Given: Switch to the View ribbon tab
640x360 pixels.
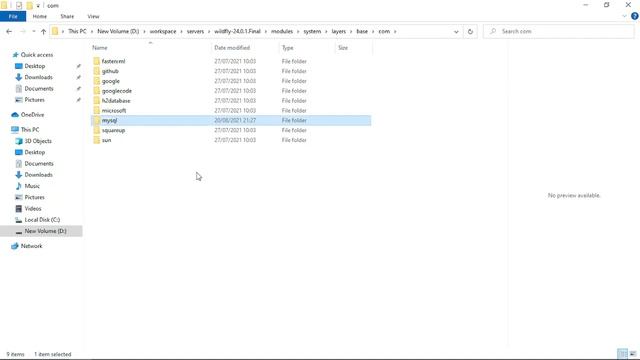Looking at the screenshot, I should [x=93, y=16].
